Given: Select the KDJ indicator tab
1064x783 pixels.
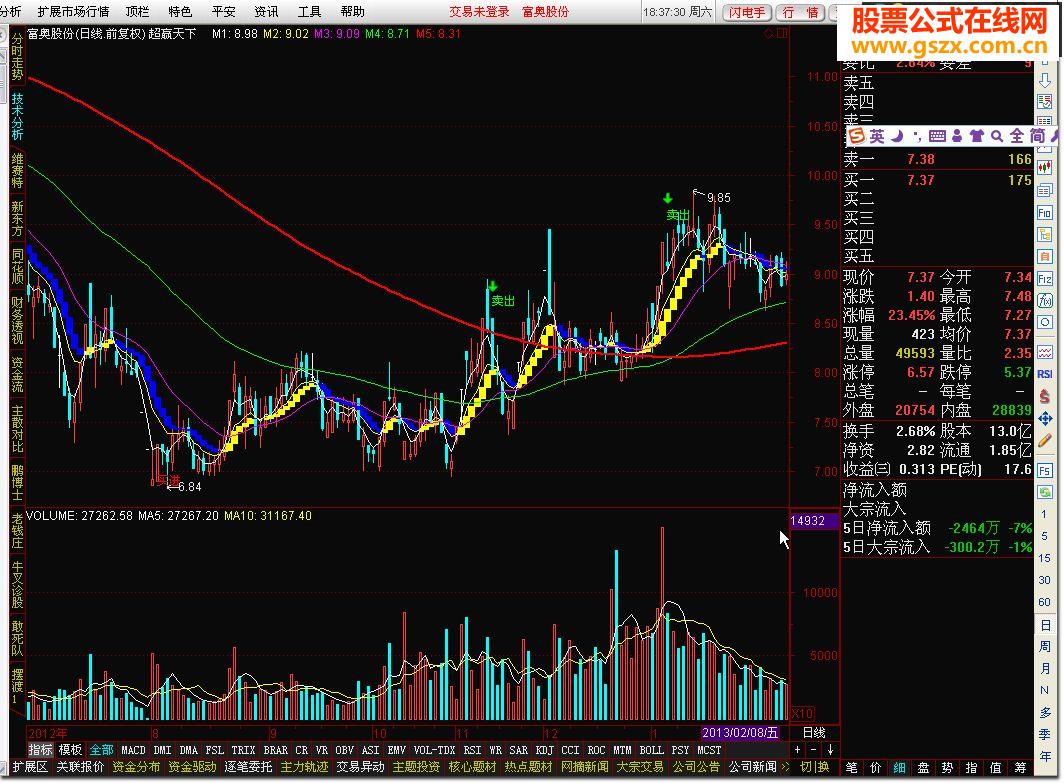Looking at the screenshot, I should pyautogui.click(x=544, y=750).
